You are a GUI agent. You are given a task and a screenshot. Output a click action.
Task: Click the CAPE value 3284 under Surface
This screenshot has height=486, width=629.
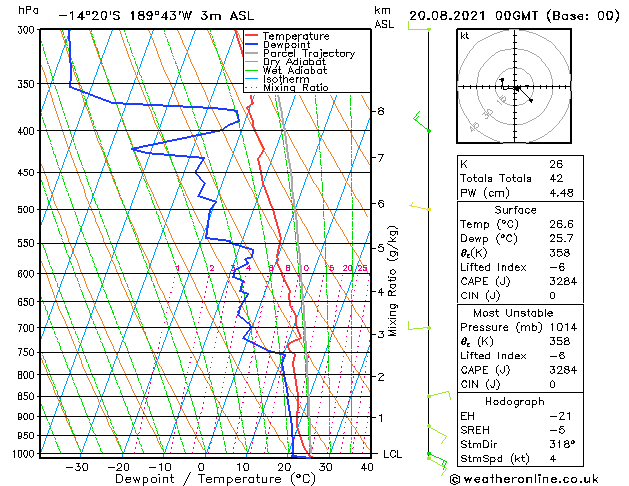[563, 281]
